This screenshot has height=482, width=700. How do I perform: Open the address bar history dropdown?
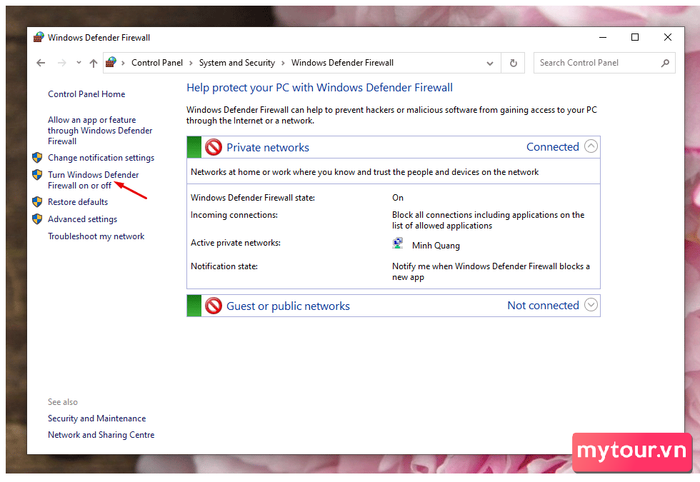[x=490, y=63]
